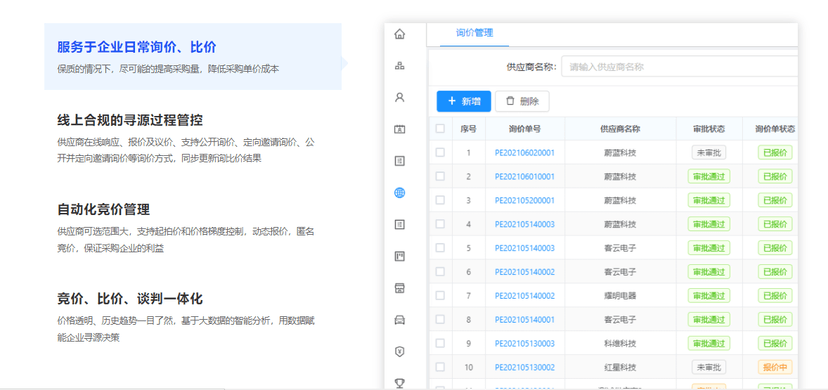Click the blue 新增 button
Screen dimensions: 828x390
coord(464,101)
